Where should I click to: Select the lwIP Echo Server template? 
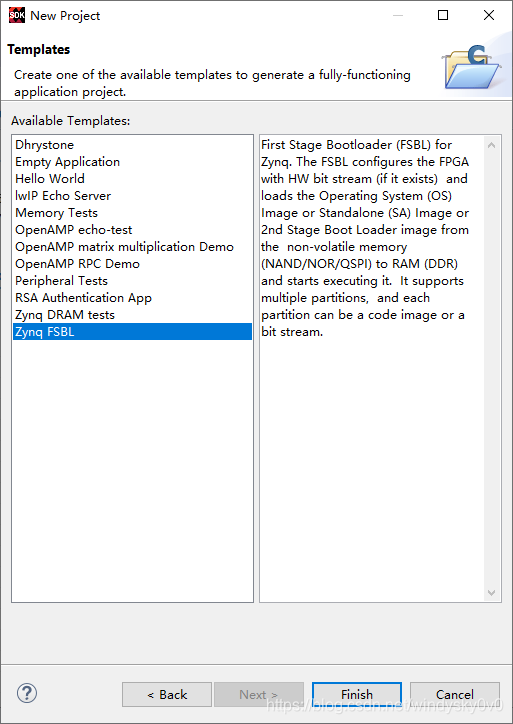[133, 196]
